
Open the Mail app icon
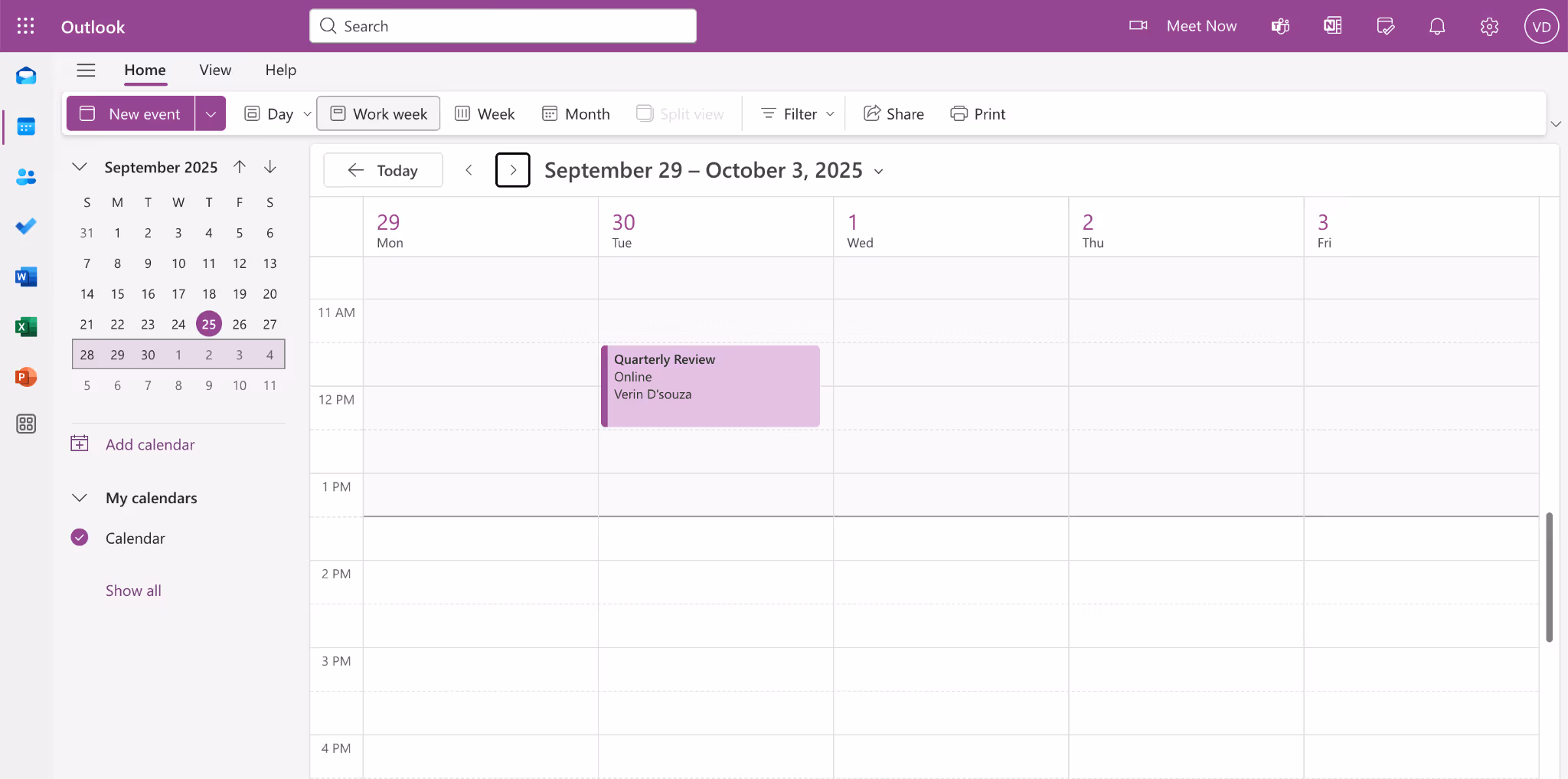coord(25,75)
